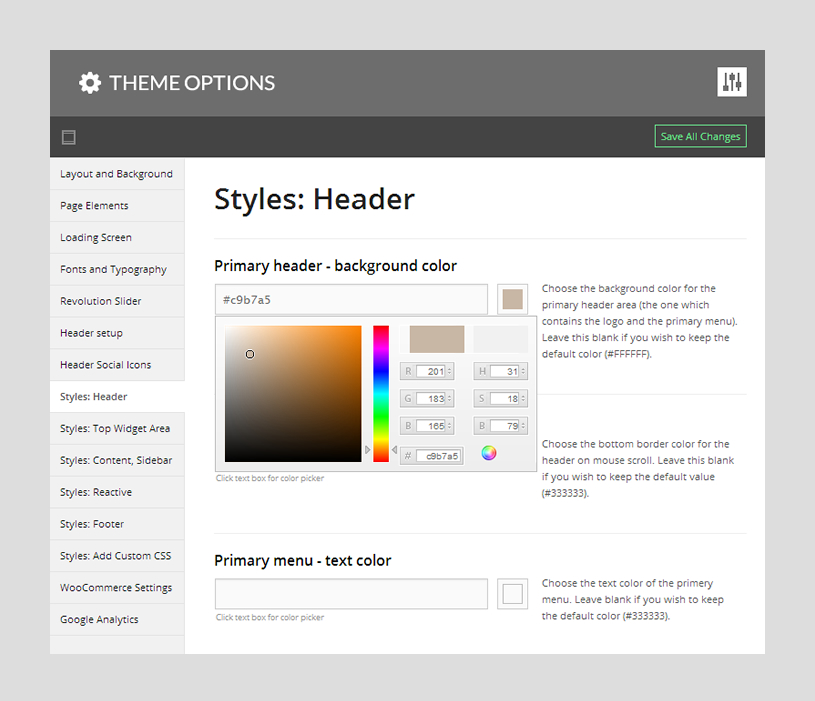Screen dimensions: 815x701
Task: Click the Primary header - background color label
Action: 335,266
